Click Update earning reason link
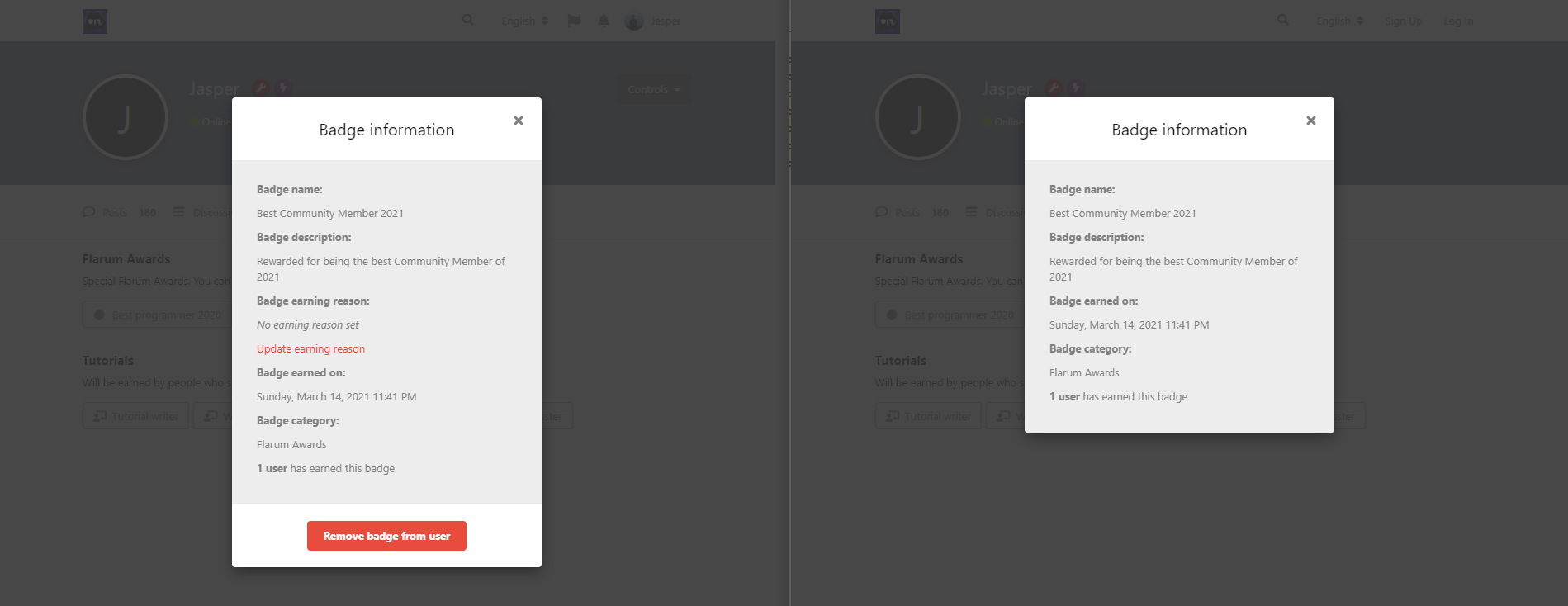 tap(310, 349)
